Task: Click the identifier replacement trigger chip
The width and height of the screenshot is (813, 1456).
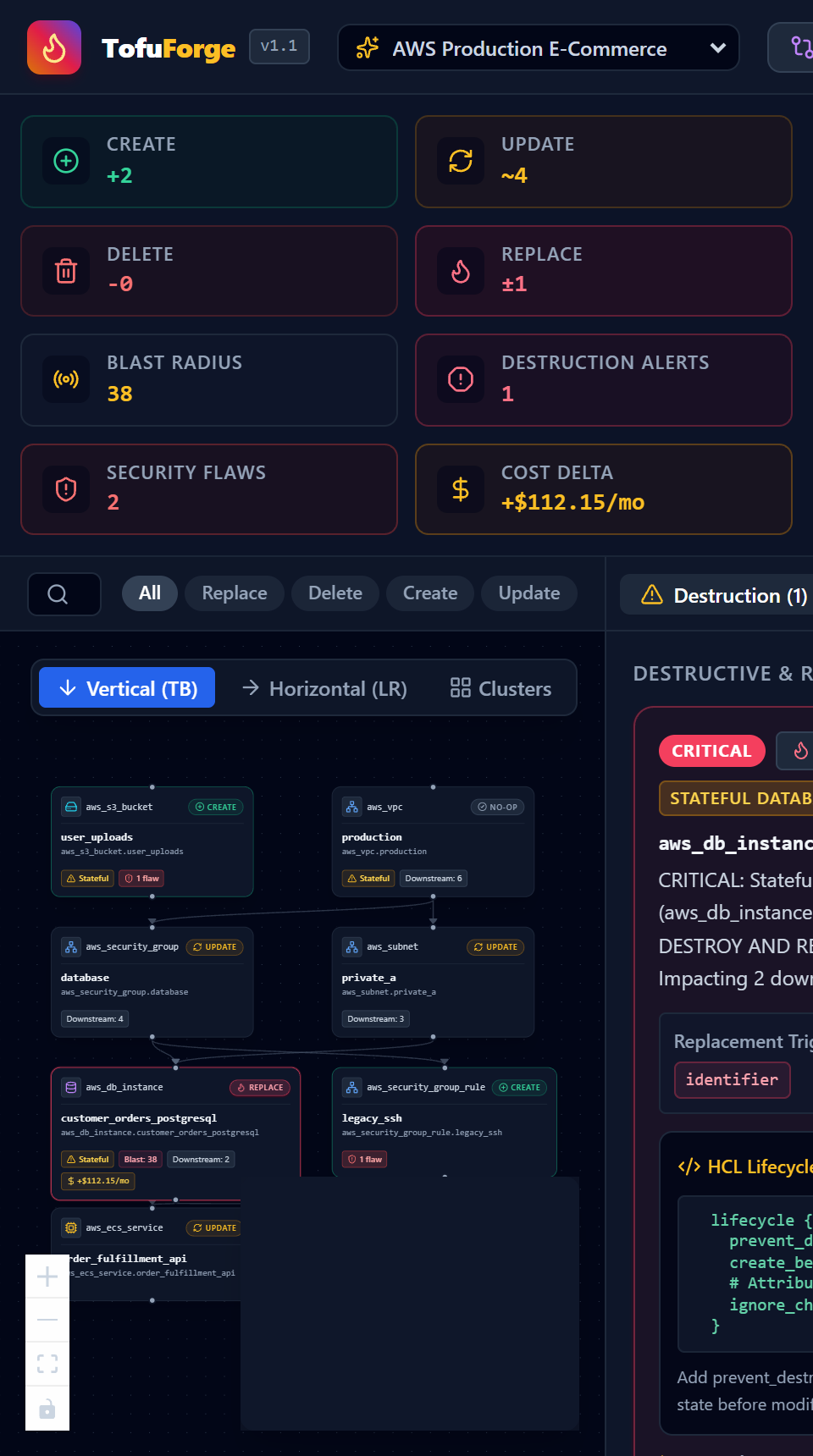Action: point(732,1079)
